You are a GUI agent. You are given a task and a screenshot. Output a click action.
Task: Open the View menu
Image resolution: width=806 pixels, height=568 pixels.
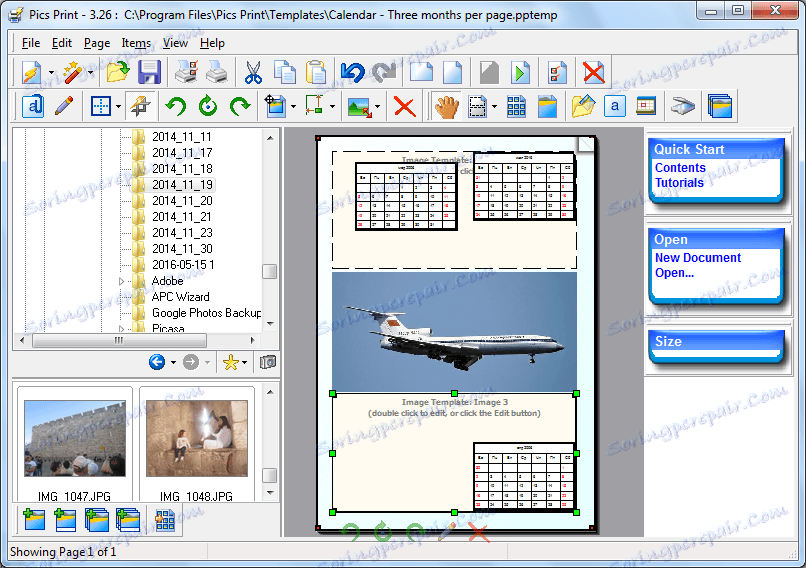175,43
